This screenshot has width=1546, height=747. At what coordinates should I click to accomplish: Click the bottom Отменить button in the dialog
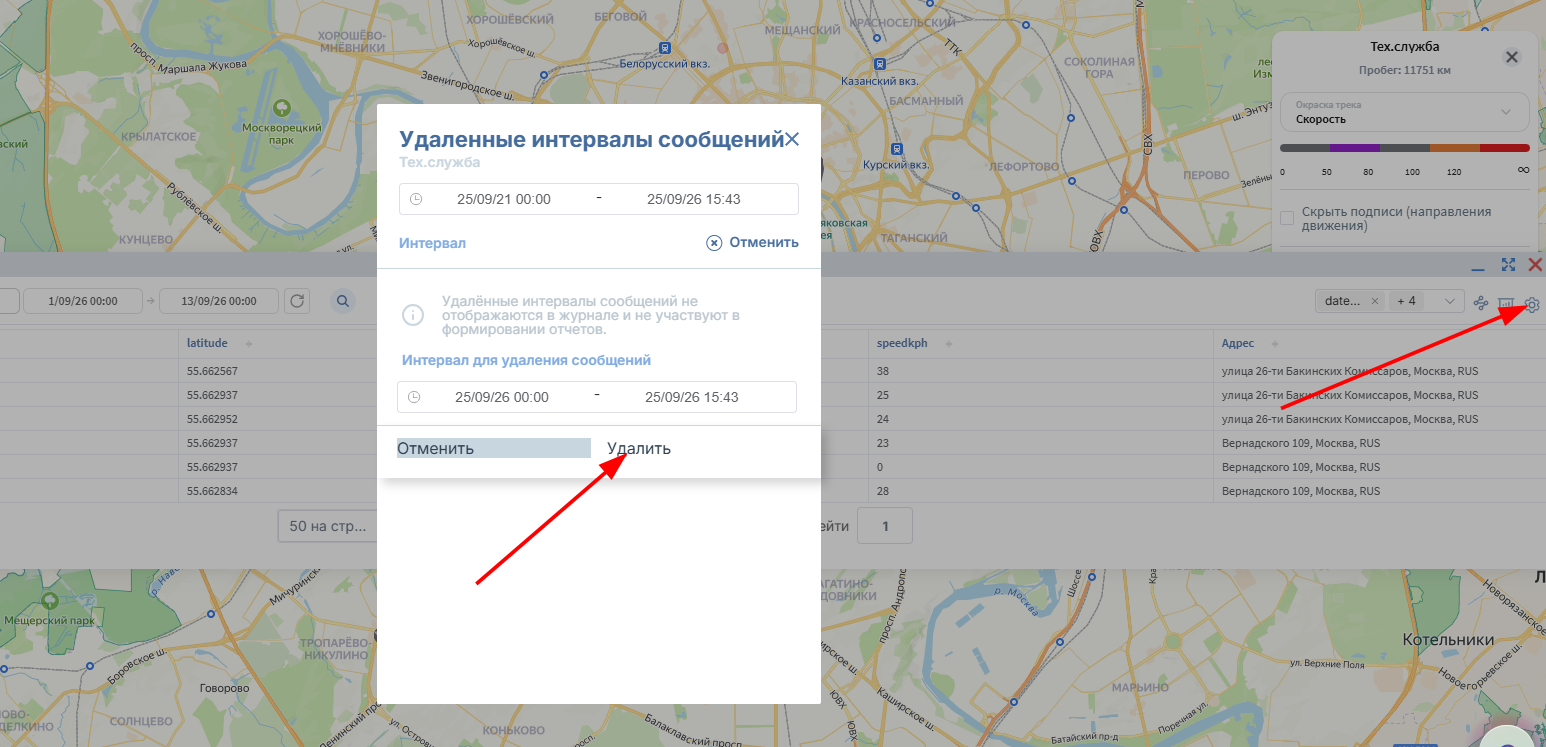coord(494,448)
